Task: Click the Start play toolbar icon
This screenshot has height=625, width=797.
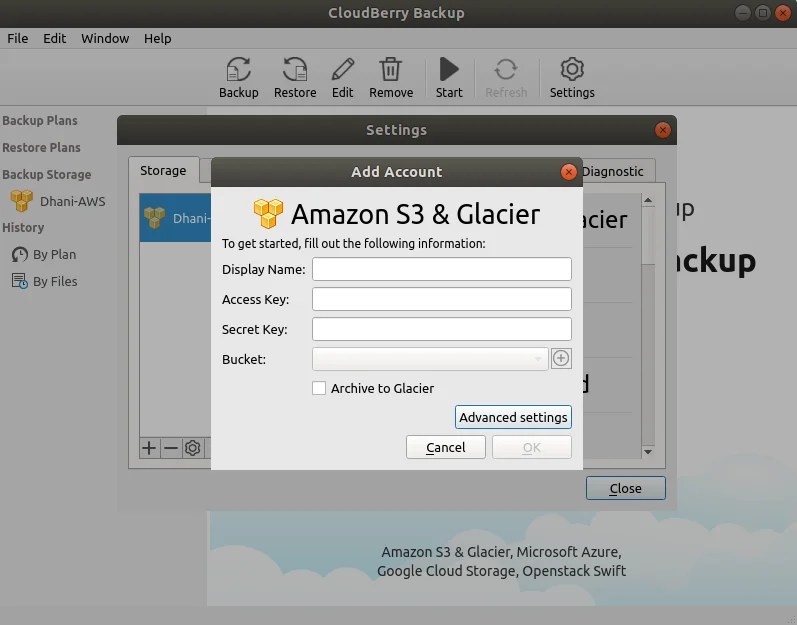Action: pyautogui.click(x=449, y=77)
